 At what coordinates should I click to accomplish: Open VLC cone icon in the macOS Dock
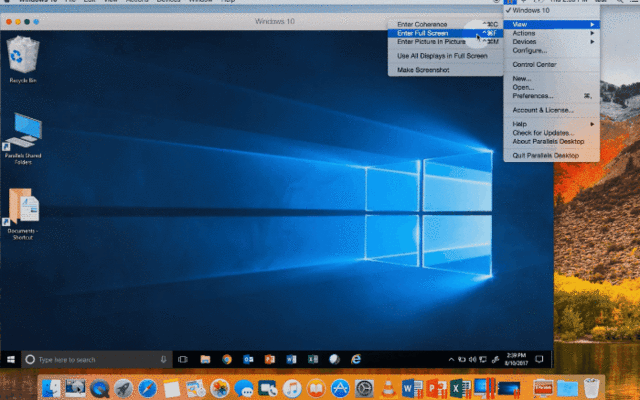388,388
